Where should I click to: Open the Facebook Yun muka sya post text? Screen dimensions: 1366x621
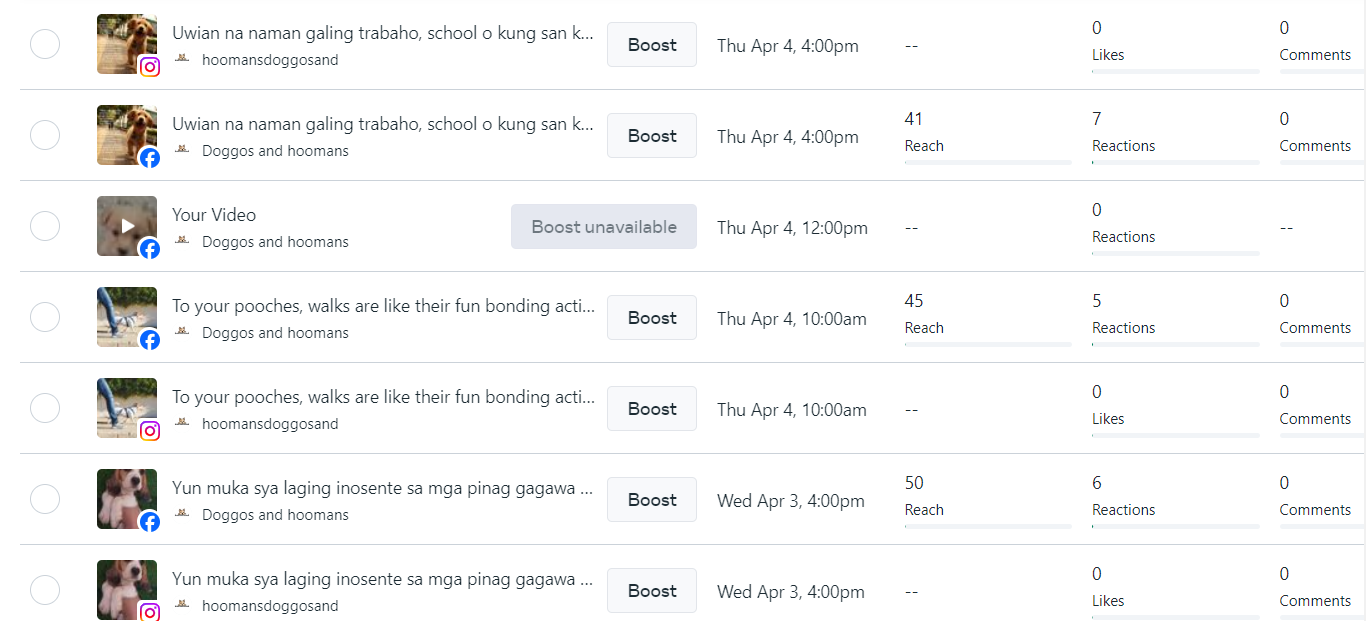click(383, 488)
